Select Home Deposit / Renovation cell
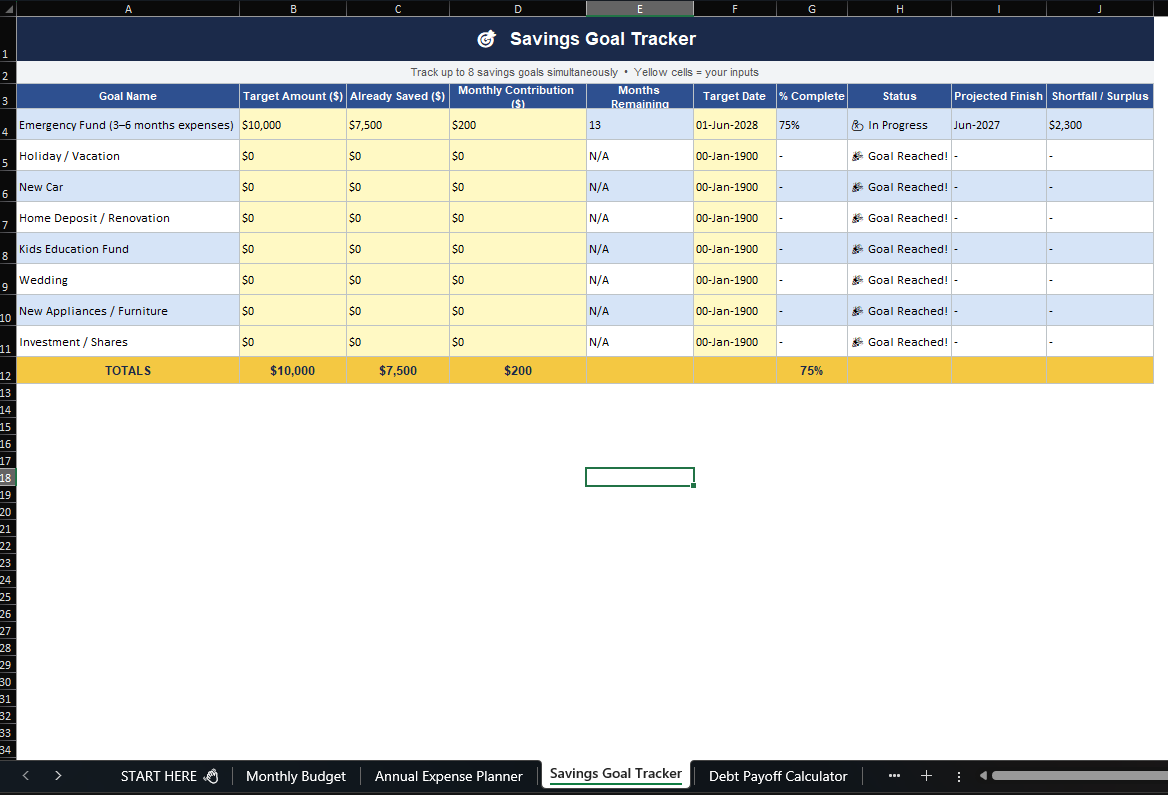Viewport: 1168px width, 795px height. coord(128,218)
